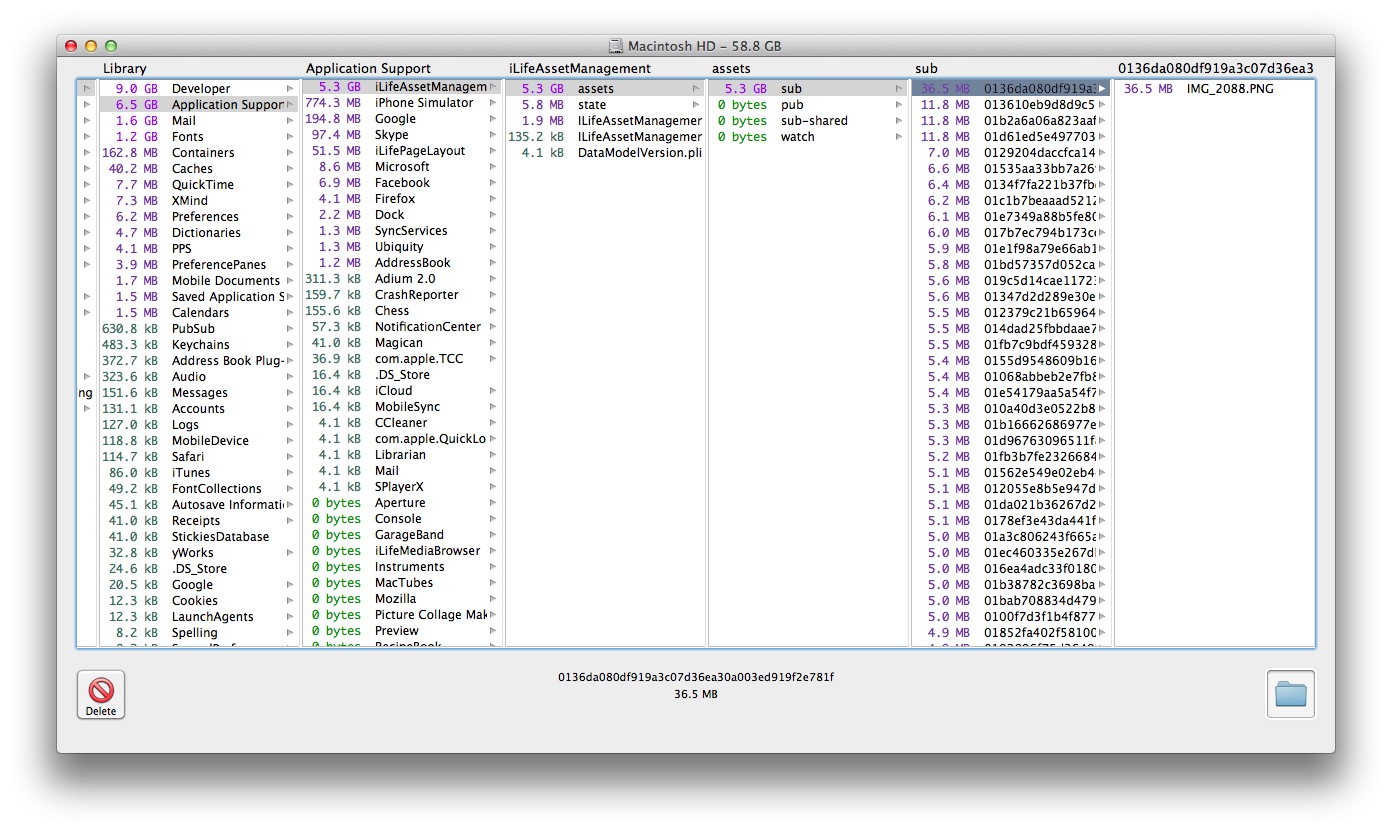Expand the iPhone Simulator folder arrow

(493, 103)
